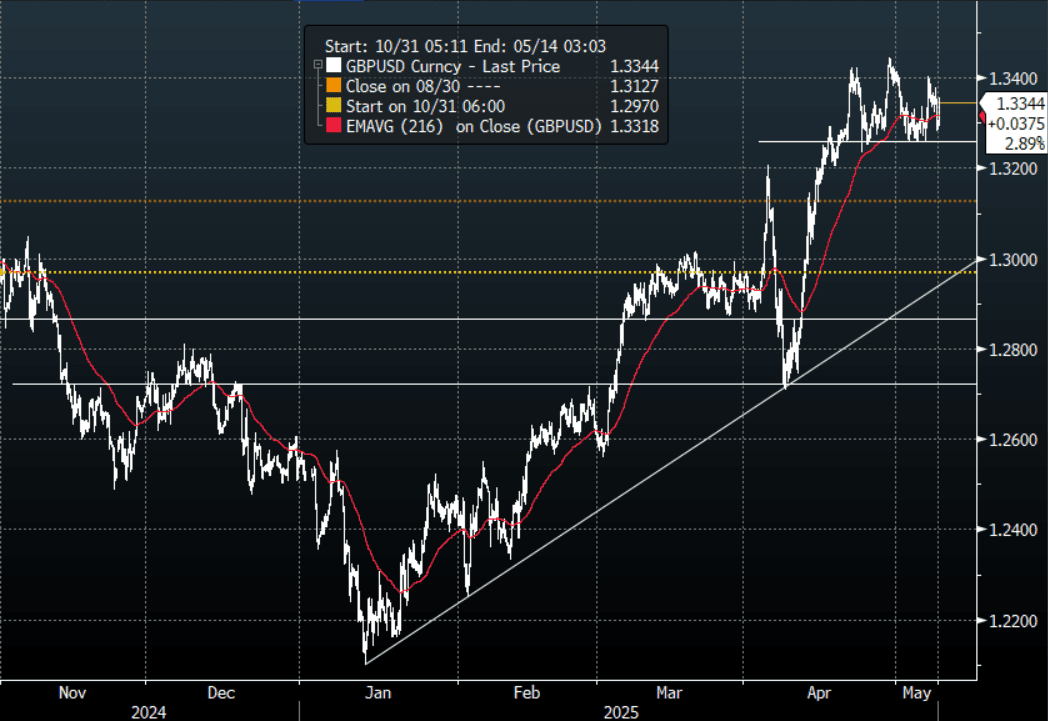Viewport: 1048px width, 721px height.
Task: Select 'Start on 10/31 06:00' legend entry
Action: (x=425, y=106)
